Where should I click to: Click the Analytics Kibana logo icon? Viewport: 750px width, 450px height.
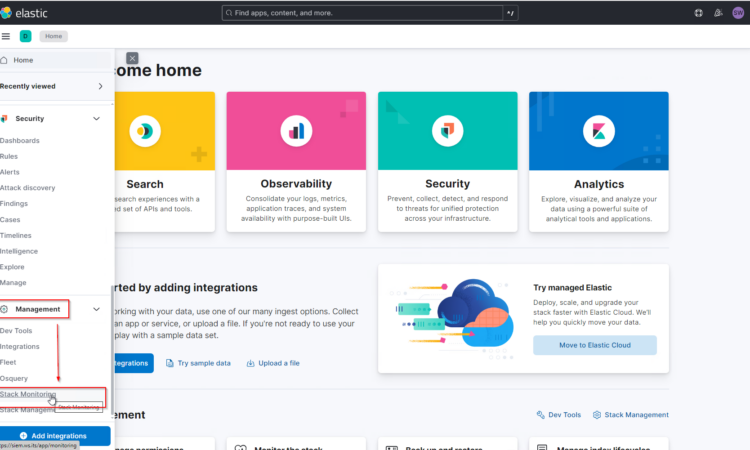pyautogui.click(x=599, y=131)
